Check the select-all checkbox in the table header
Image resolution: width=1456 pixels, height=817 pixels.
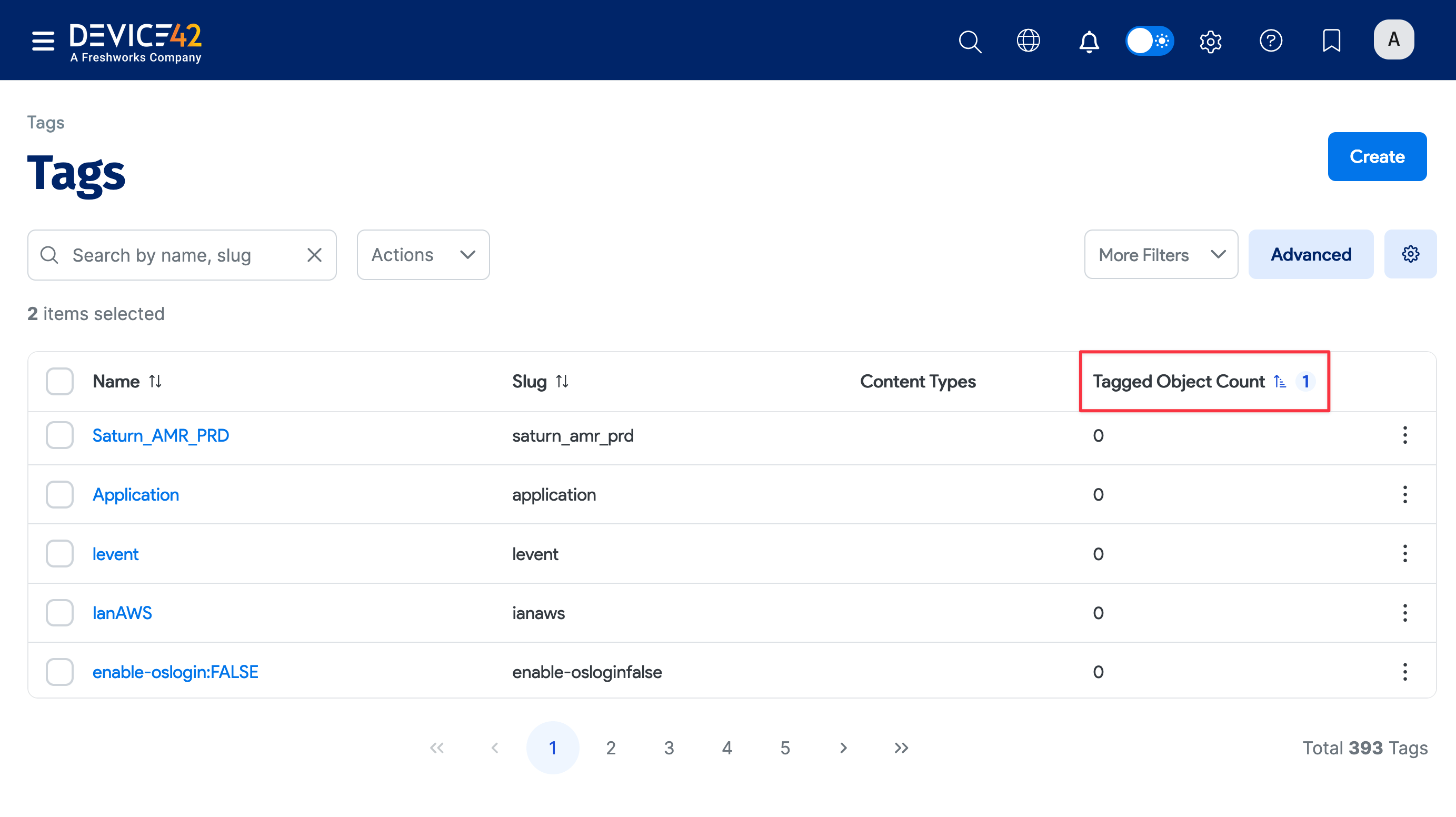tap(59, 381)
